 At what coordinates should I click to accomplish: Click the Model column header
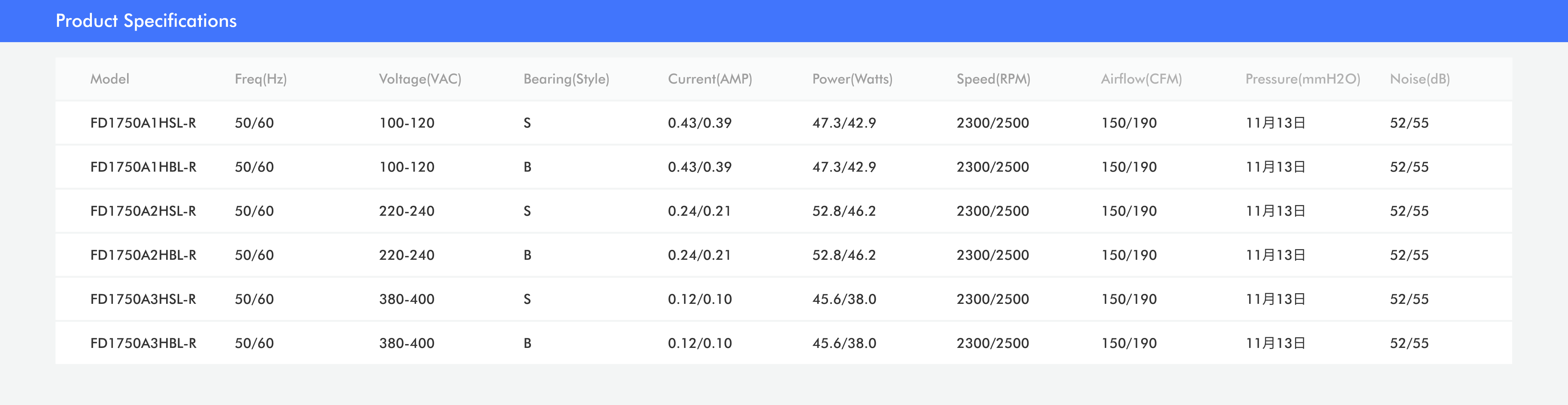[109, 79]
